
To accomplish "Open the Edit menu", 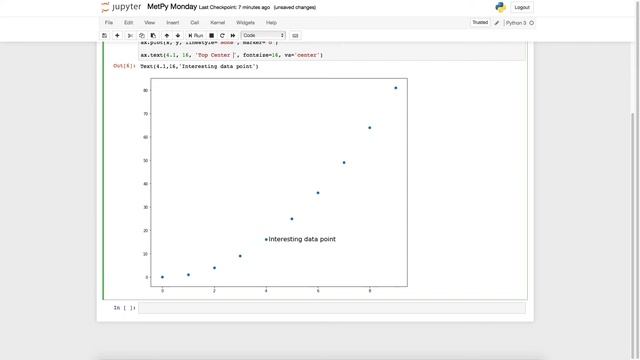I will pos(129,22).
